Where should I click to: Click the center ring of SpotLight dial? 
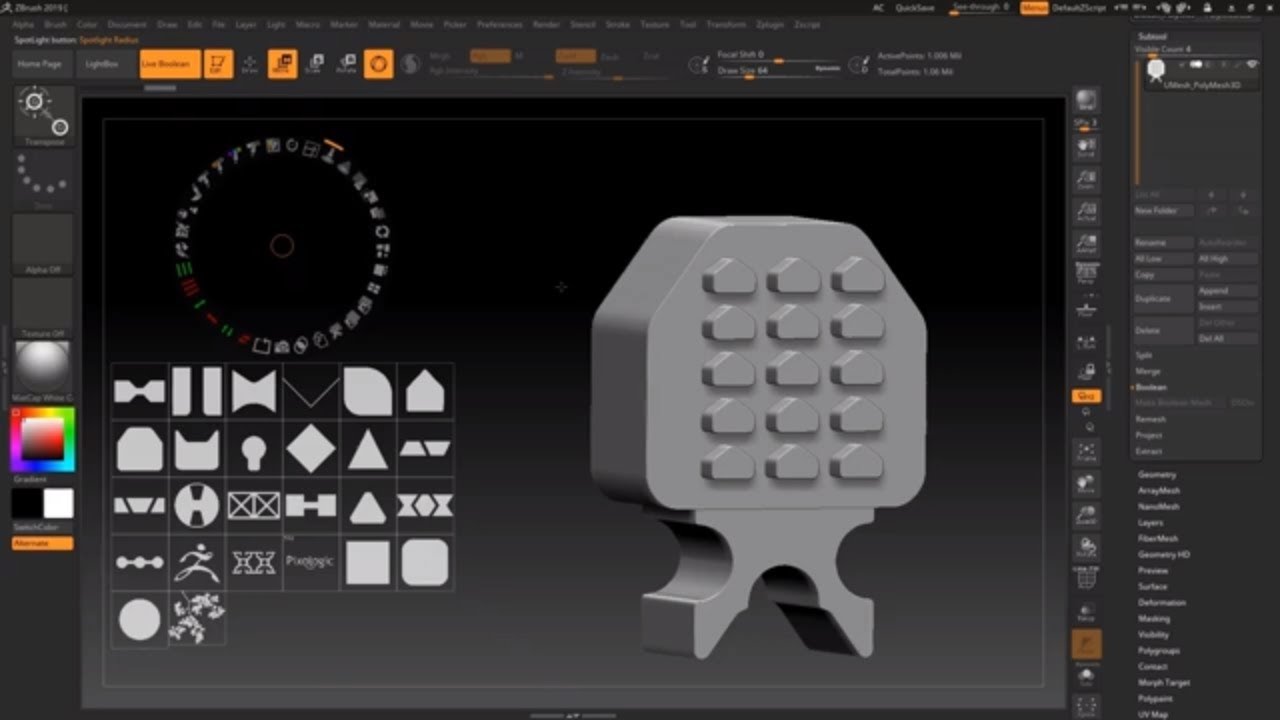[x=282, y=245]
